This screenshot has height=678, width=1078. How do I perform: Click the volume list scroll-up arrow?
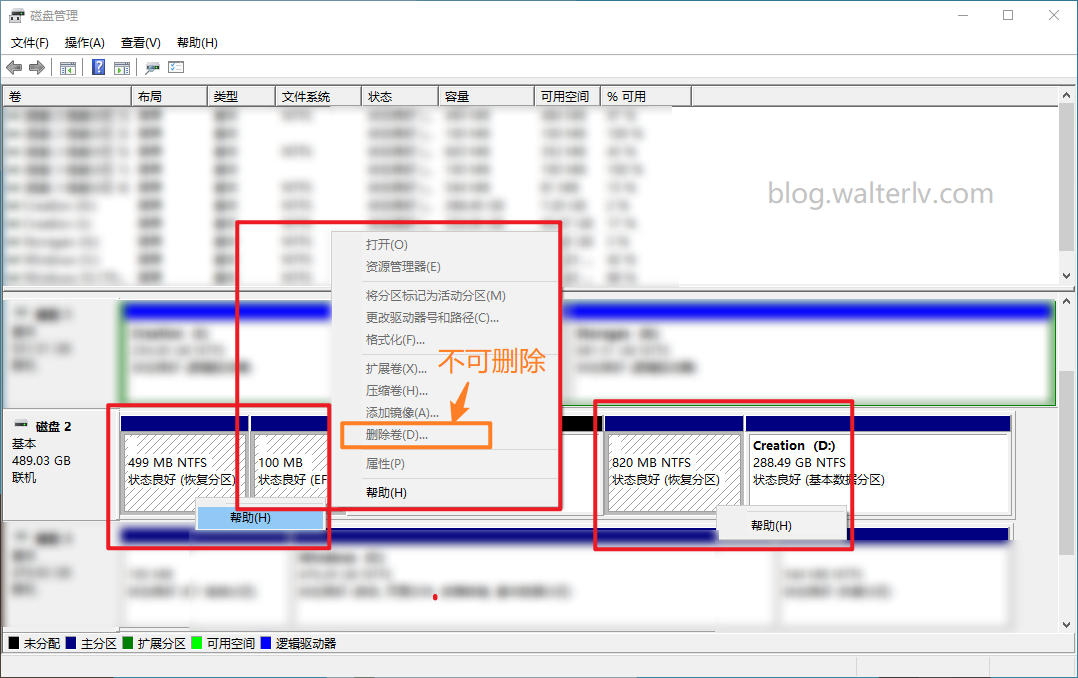click(x=1066, y=96)
